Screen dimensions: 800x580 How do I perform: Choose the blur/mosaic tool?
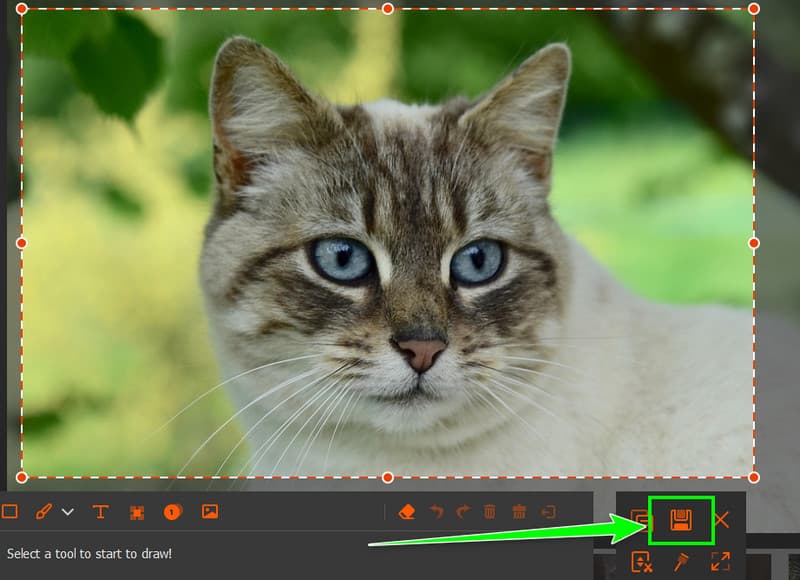[x=137, y=512]
